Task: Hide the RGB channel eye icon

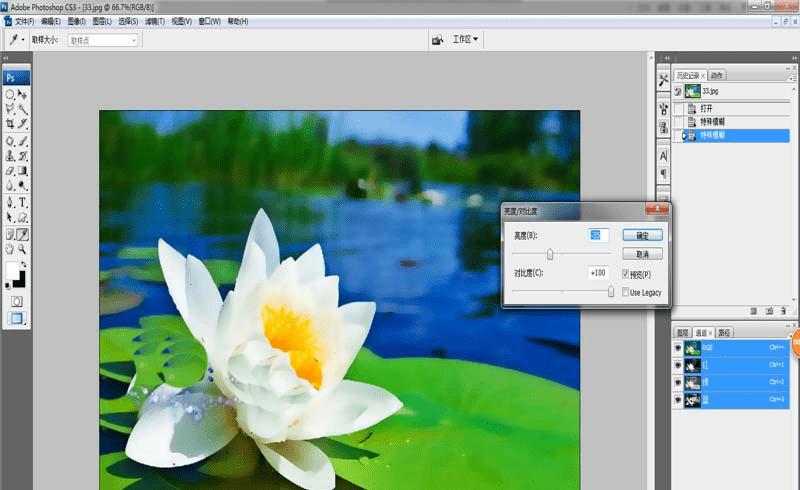Action: pyautogui.click(x=678, y=348)
